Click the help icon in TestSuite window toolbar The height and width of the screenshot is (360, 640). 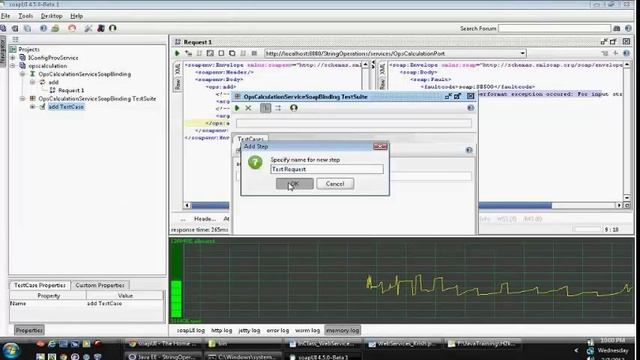click(x=470, y=108)
